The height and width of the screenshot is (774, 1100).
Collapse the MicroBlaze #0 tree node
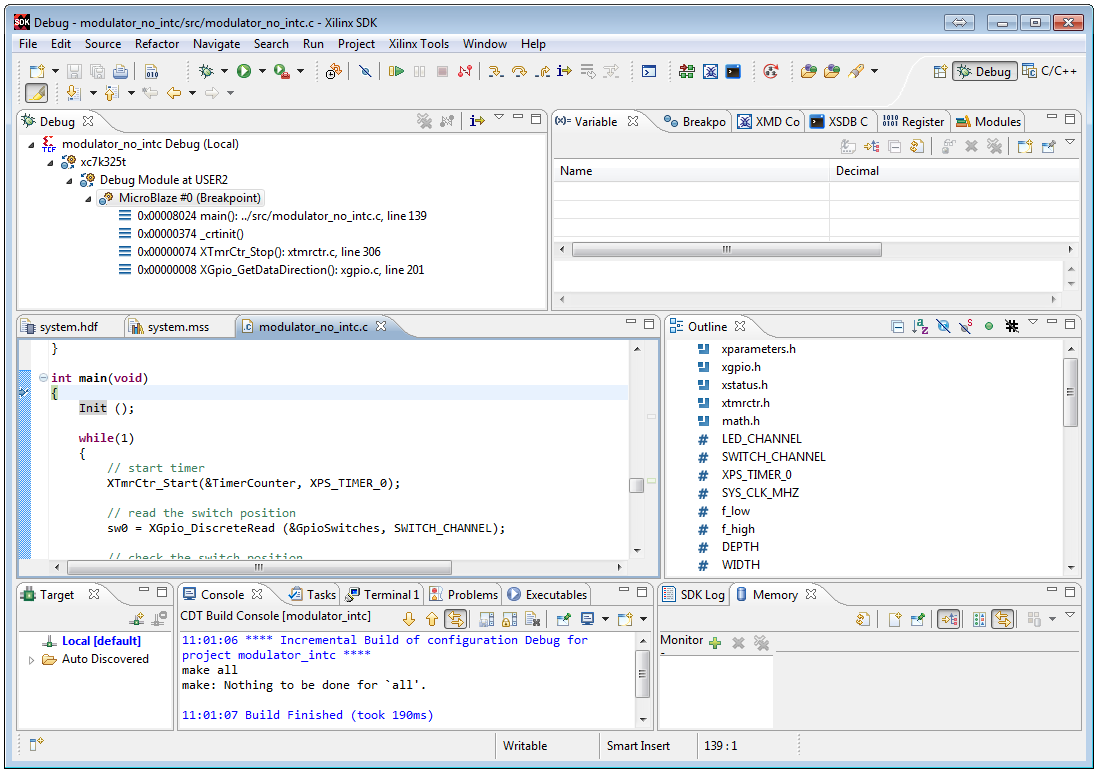88,199
